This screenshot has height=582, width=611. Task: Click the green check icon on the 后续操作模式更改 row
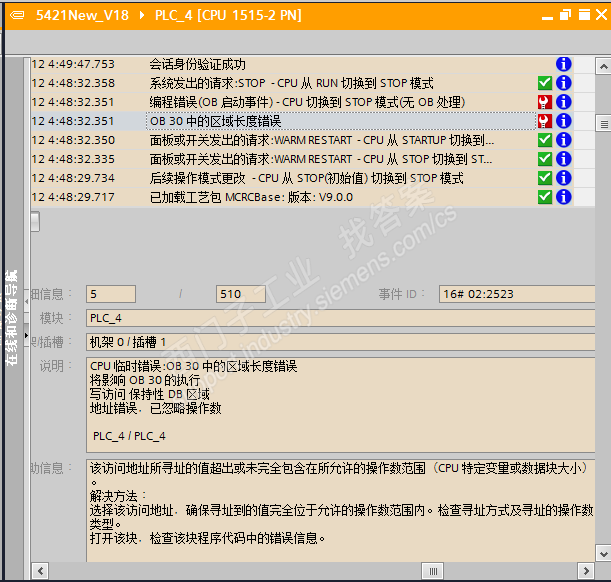(x=545, y=178)
